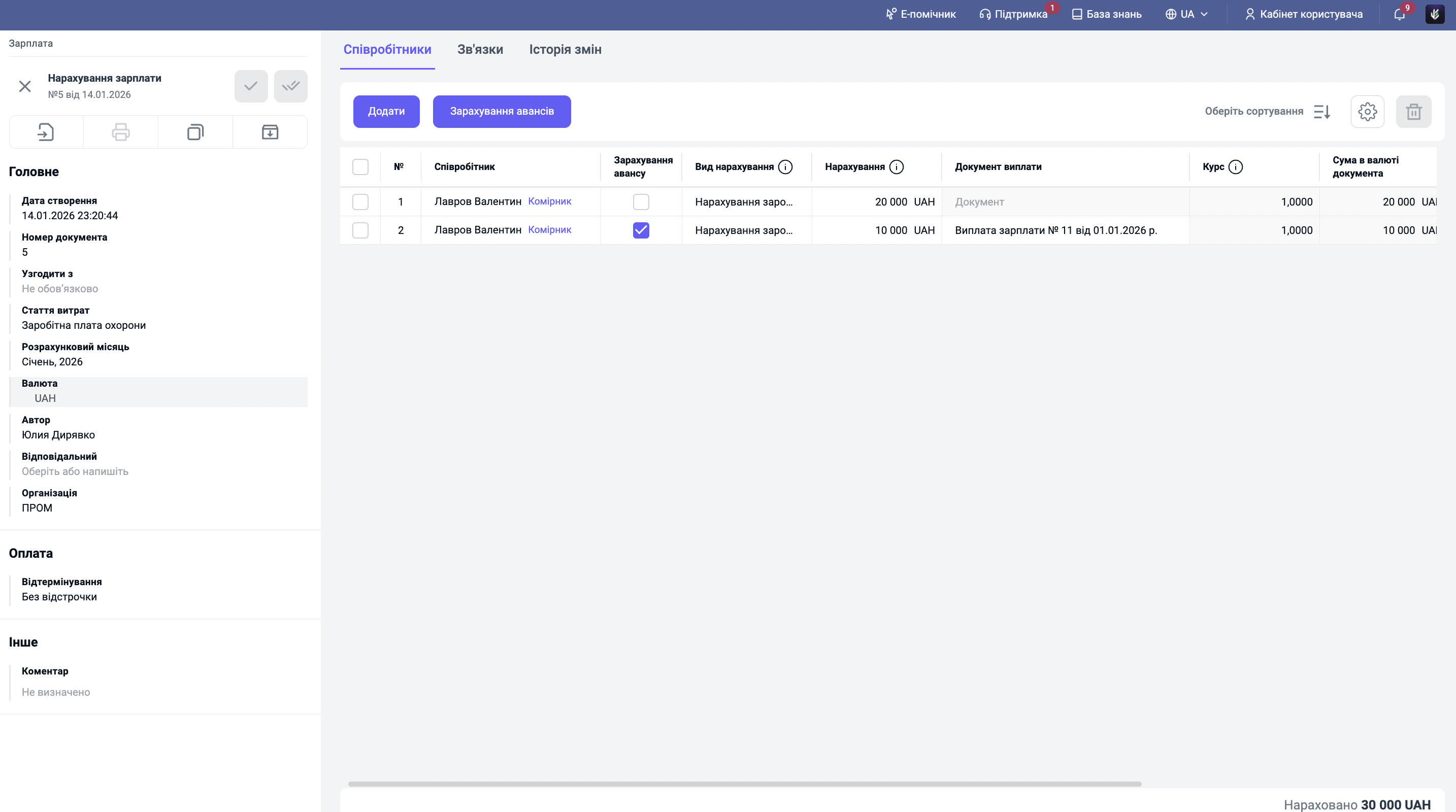Click the copy document icon
The width and height of the screenshot is (1456, 812).
pos(195,132)
